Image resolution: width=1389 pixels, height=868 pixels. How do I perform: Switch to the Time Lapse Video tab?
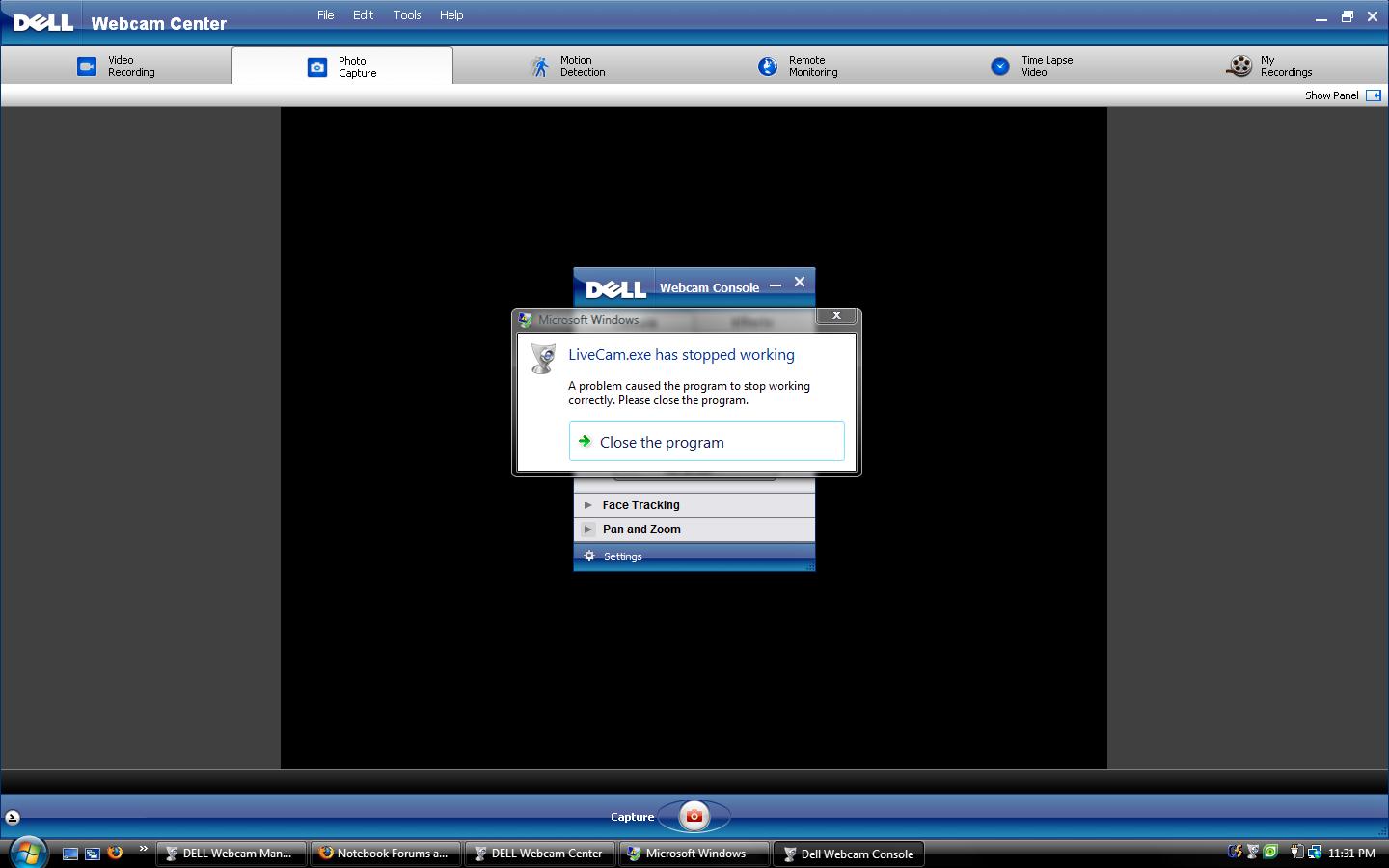click(x=1032, y=66)
